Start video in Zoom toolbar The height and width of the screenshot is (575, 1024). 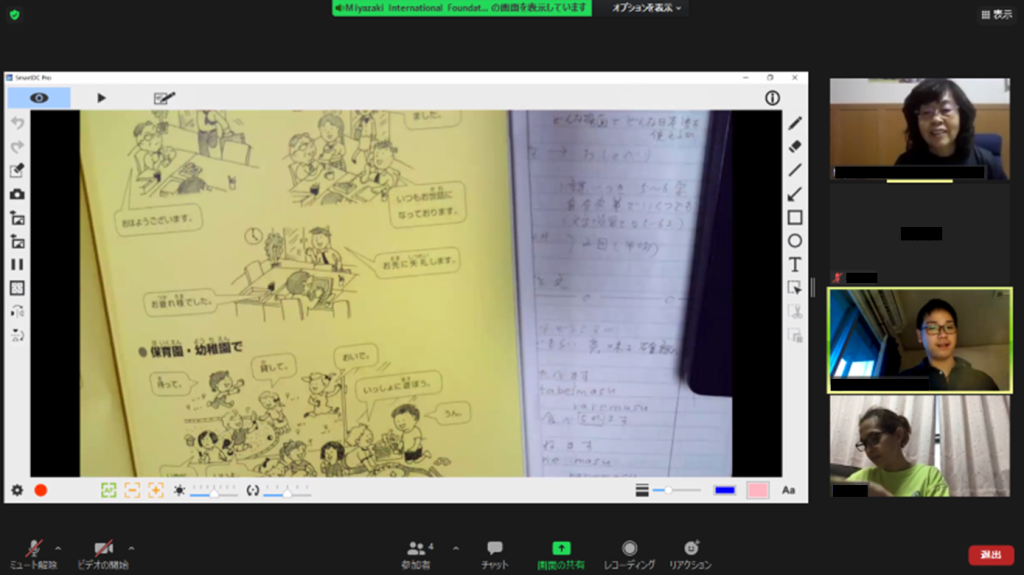tap(103, 554)
